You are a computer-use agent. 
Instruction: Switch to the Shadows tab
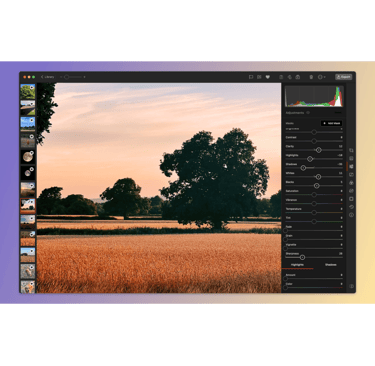point(330,265)
